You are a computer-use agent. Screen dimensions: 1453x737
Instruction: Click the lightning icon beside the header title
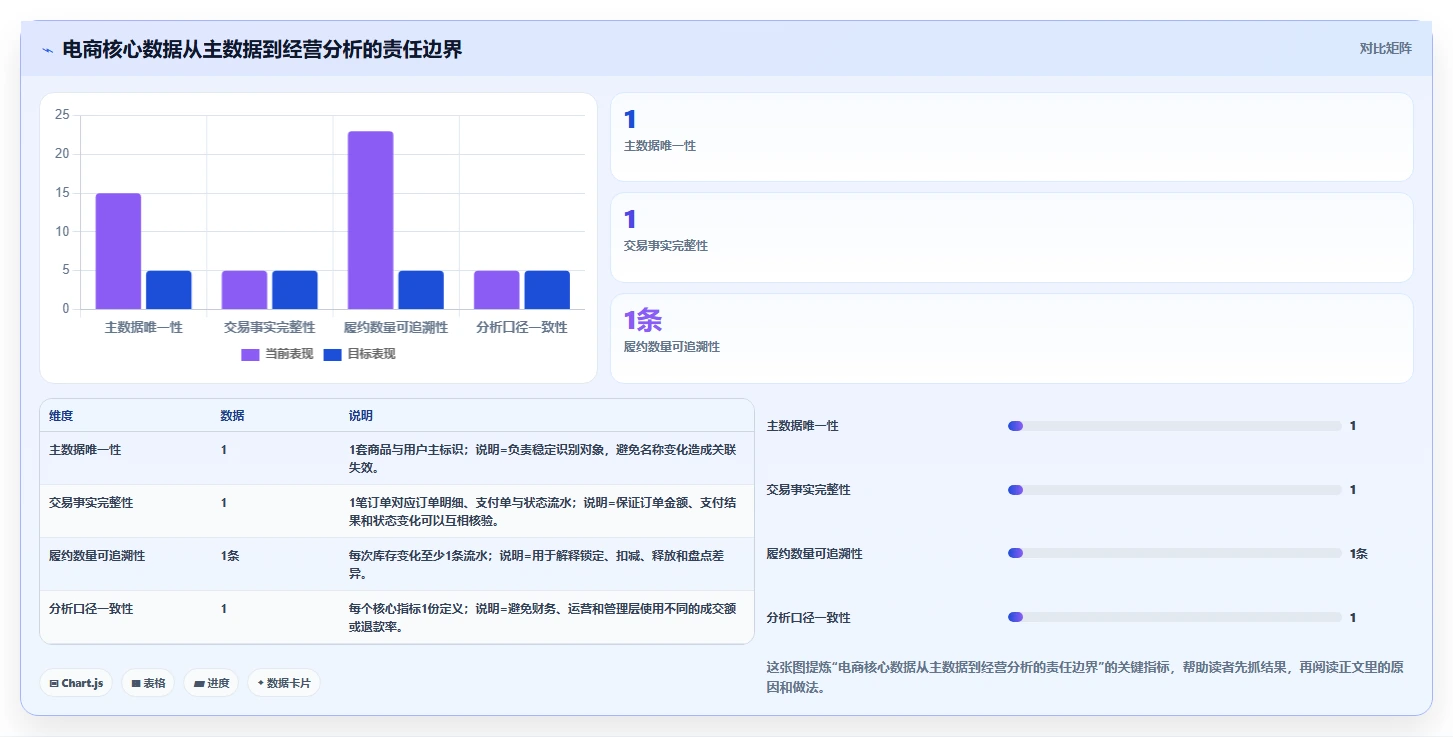[47, 50]
